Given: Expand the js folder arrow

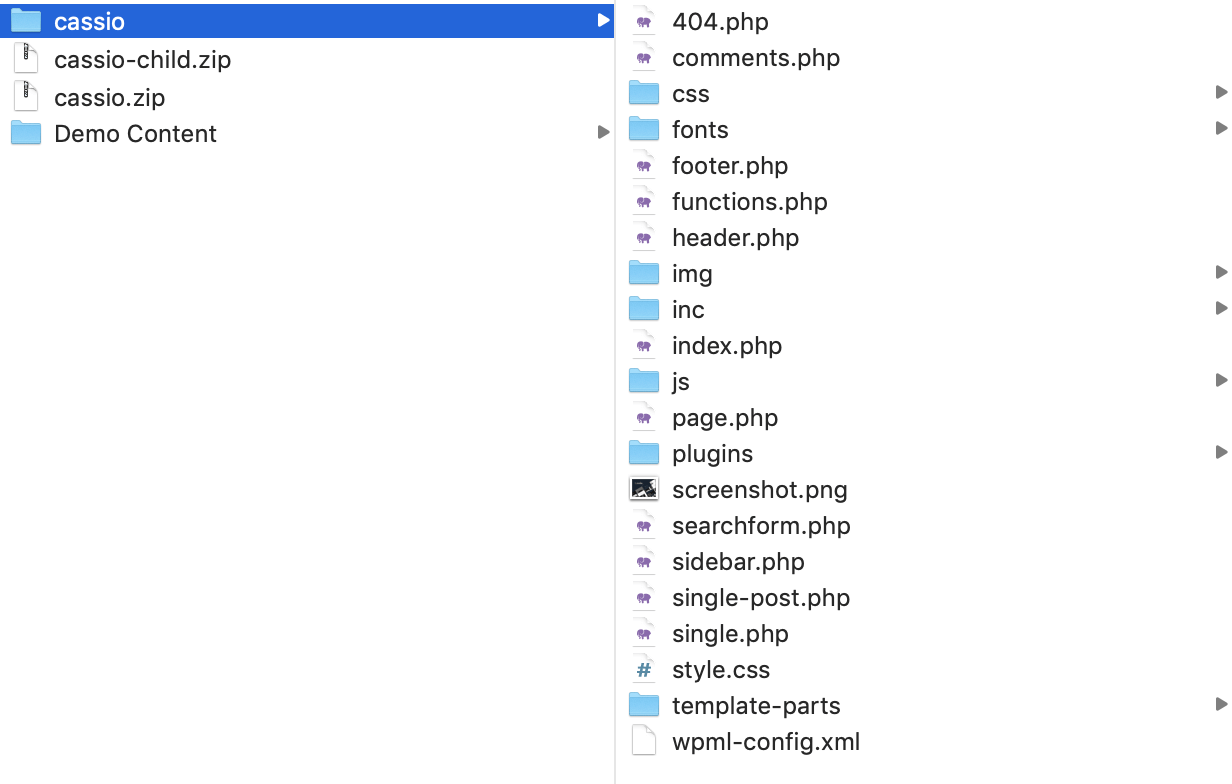Looking at the screenshot, I should (1221, 381).
